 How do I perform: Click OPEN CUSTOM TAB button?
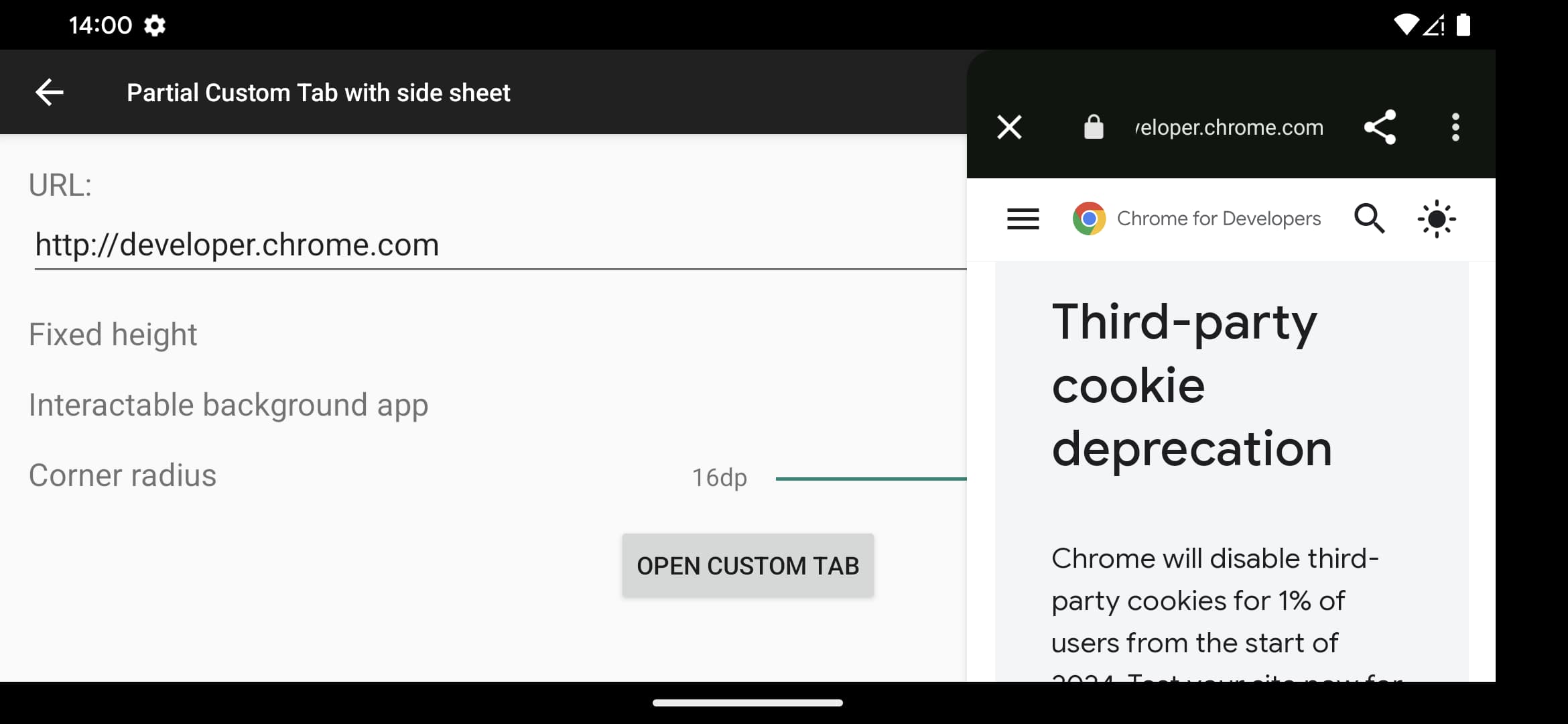(748, 565)
